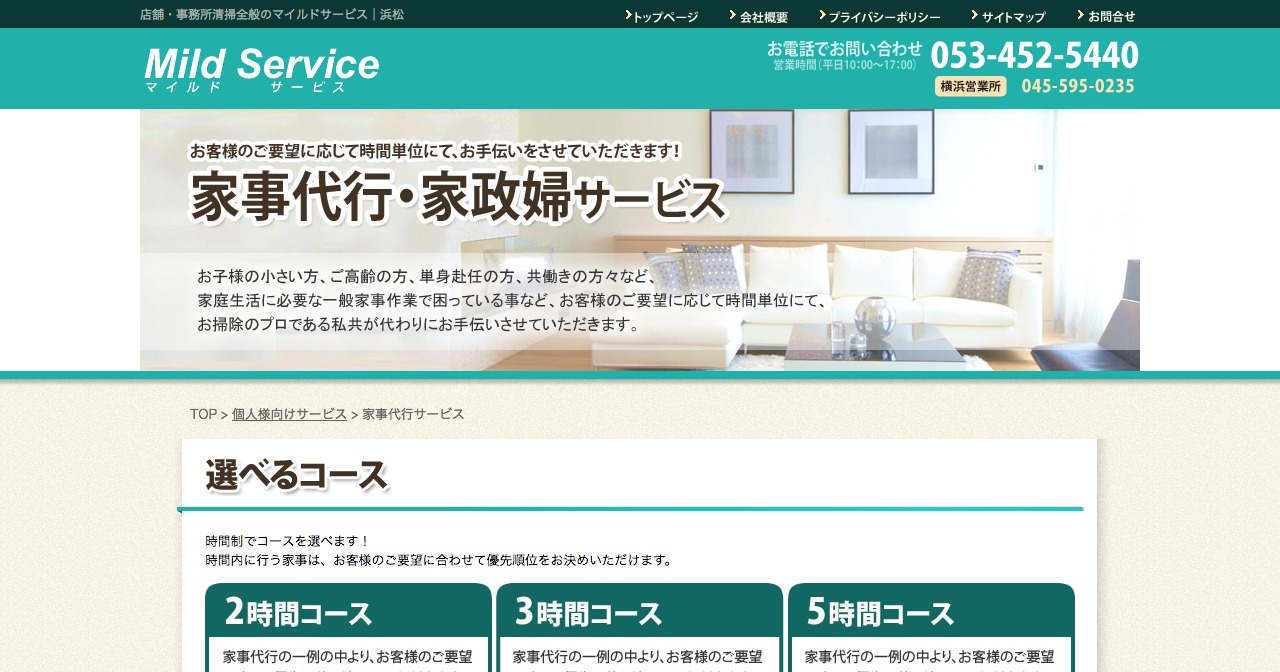Click the Mild Service logo
The width and height of the screenshot is (1280, 672).
coord(260,68)
